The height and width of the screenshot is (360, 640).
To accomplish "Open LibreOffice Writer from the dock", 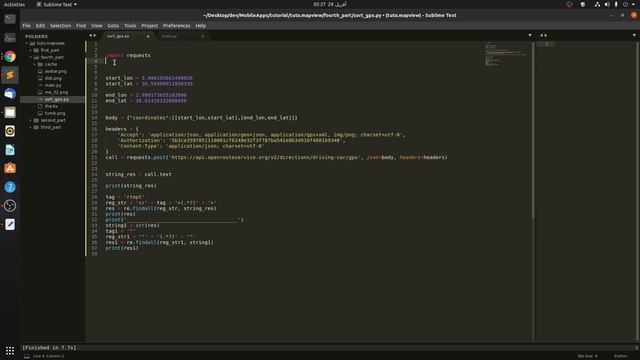I will (10, 150).
